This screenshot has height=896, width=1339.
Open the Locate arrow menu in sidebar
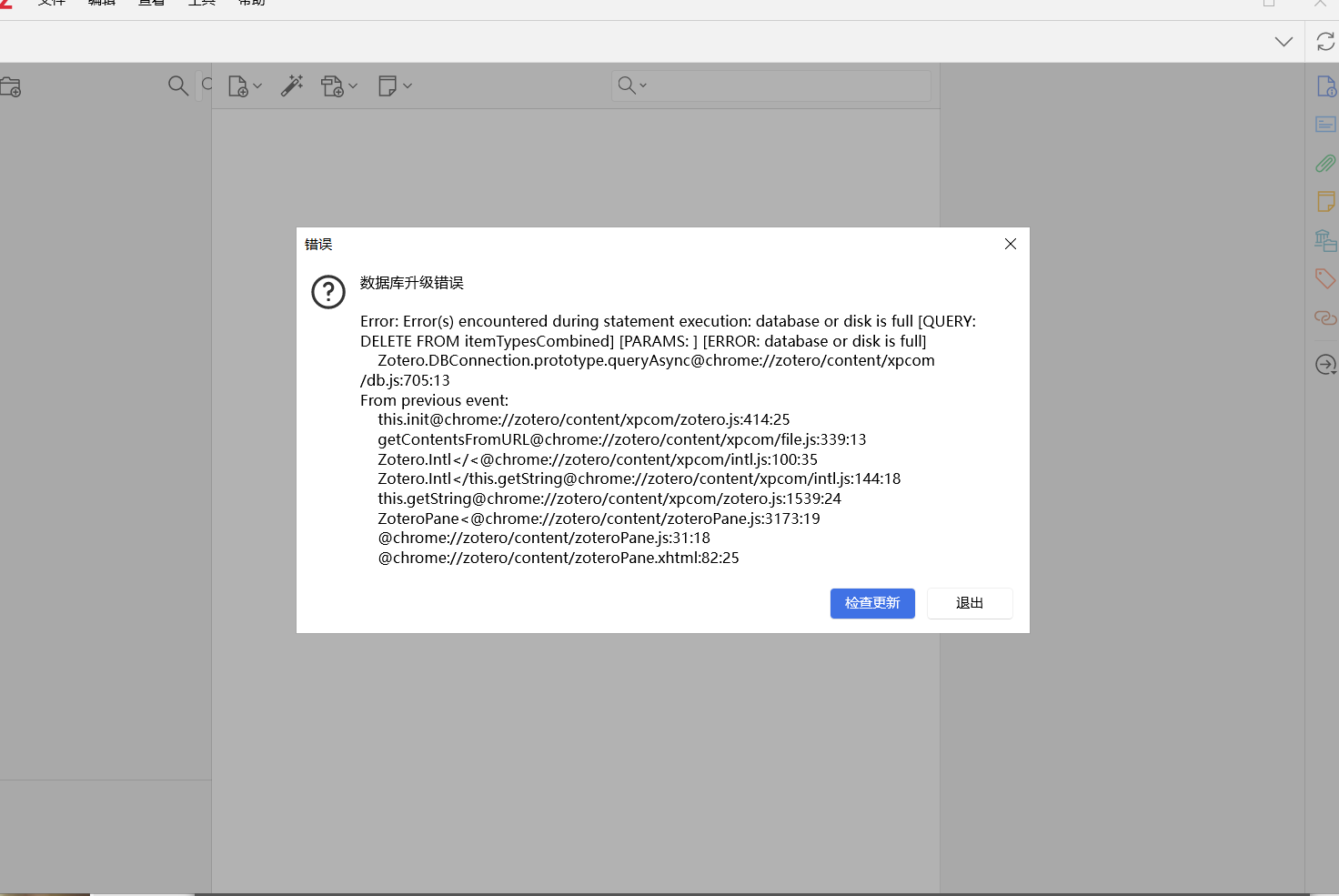pyautogui.click(x=1325, y=365)
